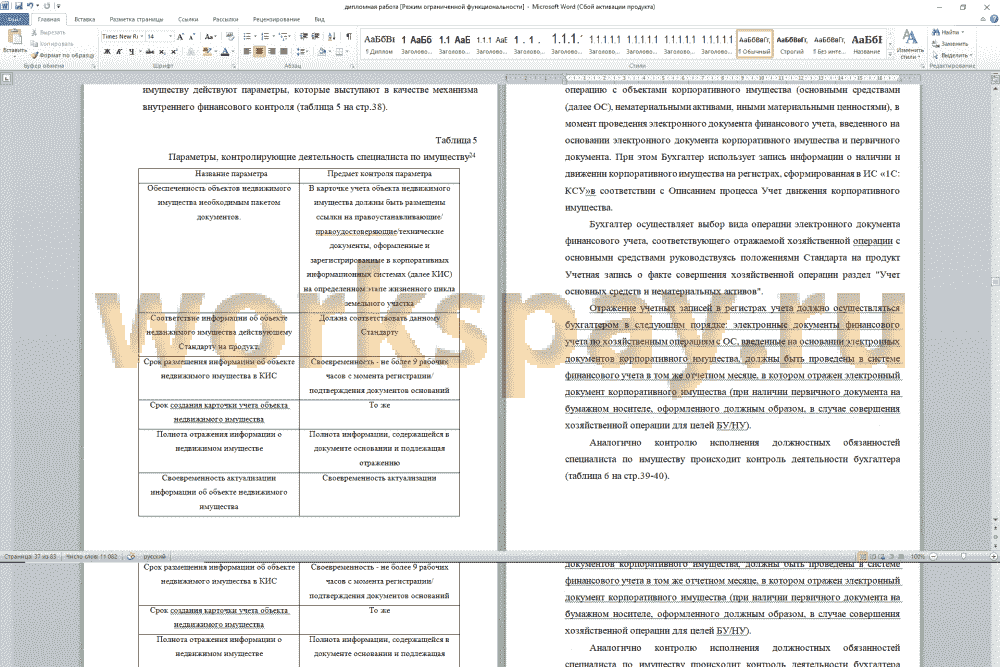Clear all formatting icon
This screenshot has width=1000, height=667.
[x=230, y=37]
